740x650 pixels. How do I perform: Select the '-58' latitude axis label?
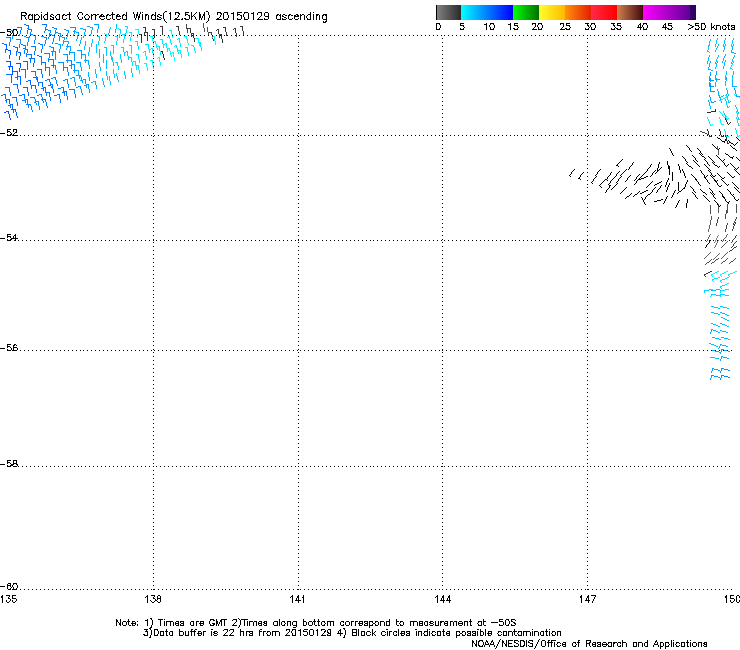pyautogui.click(x=9, y=464)
